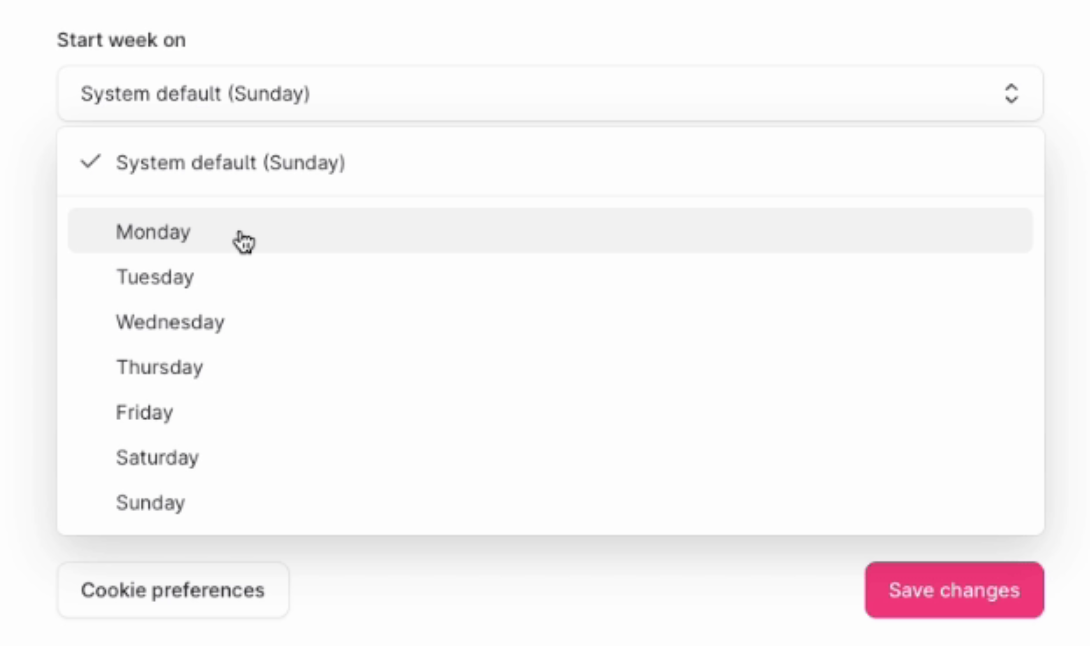The image size is (1090, 646).
Task: Open Cookie preferences
Action: 173,590
